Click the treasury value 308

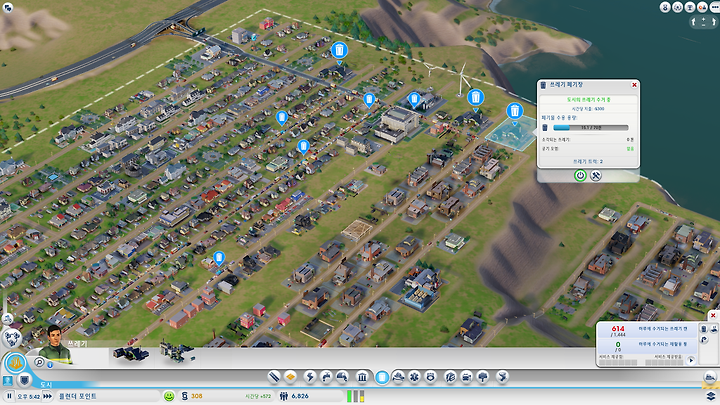(x=197, y=396)
